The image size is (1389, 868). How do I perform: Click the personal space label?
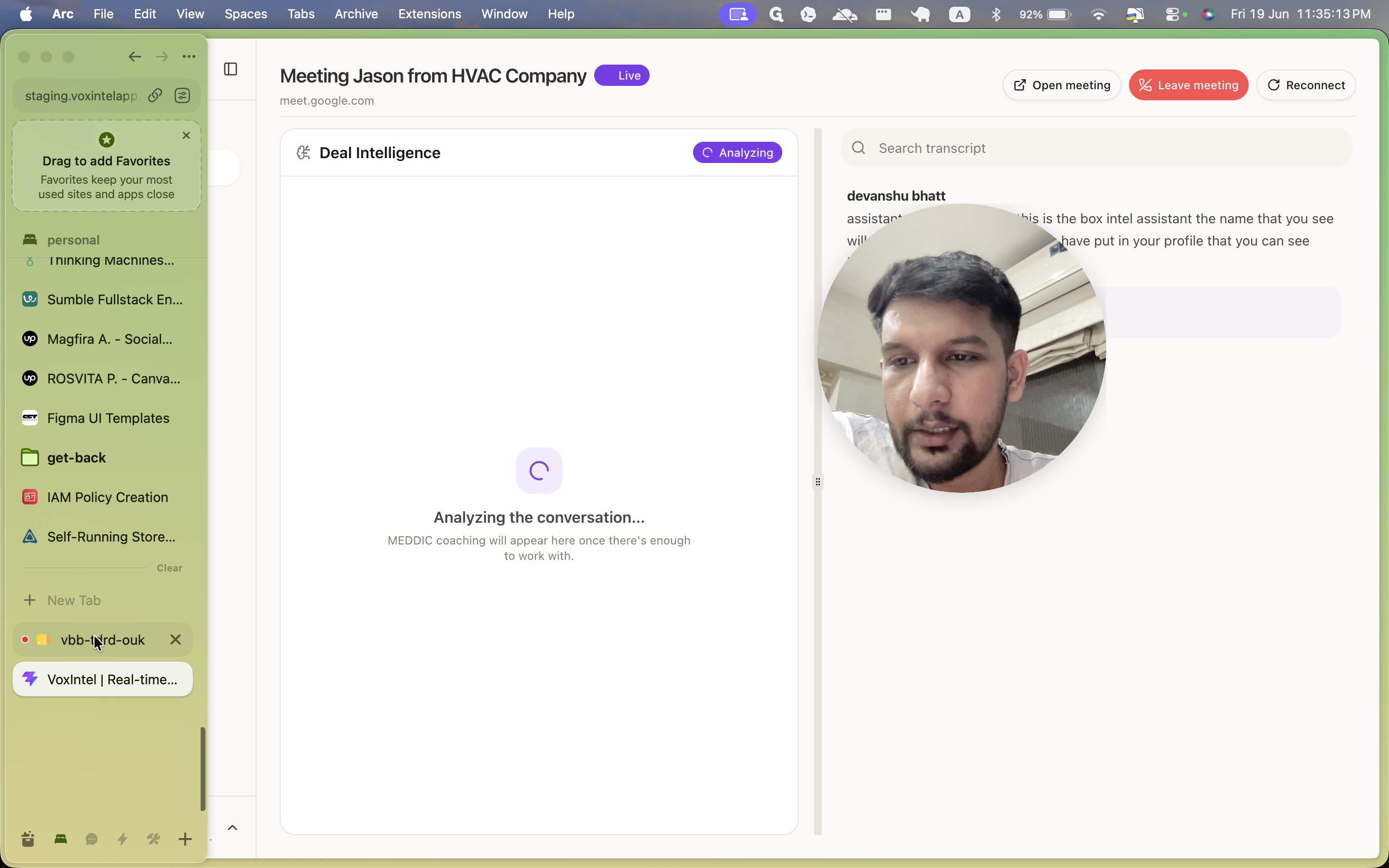(x=73, y=240)
